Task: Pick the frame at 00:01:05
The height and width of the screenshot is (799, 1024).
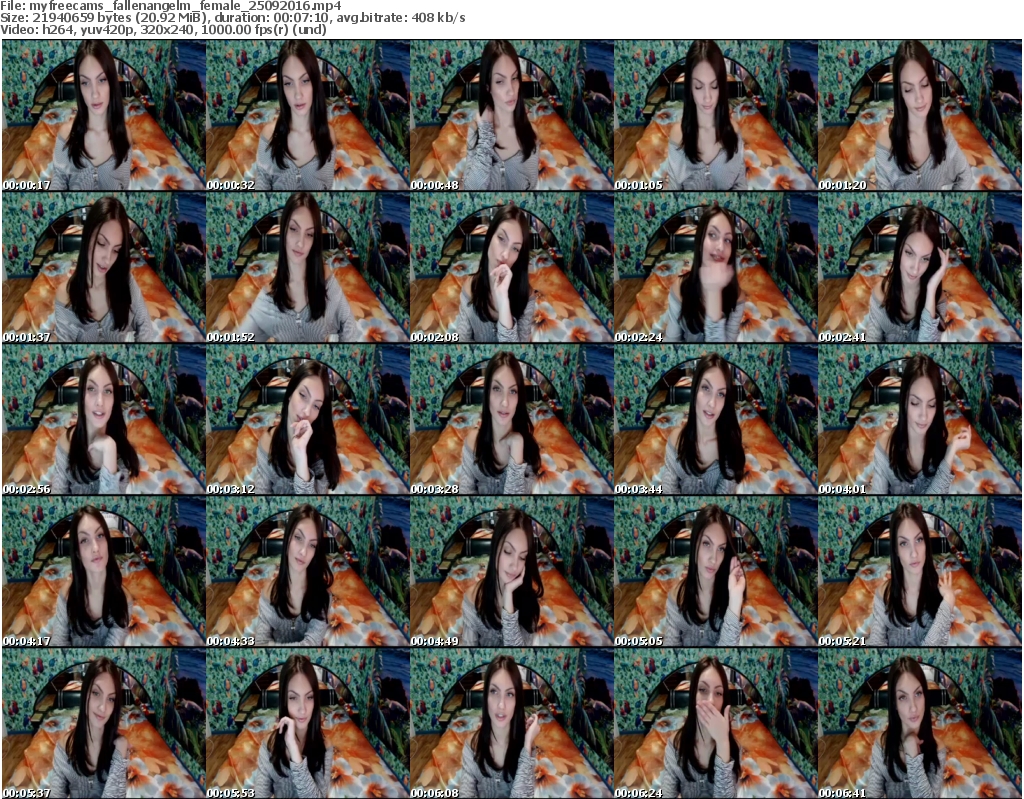Action: click(715, 115)
